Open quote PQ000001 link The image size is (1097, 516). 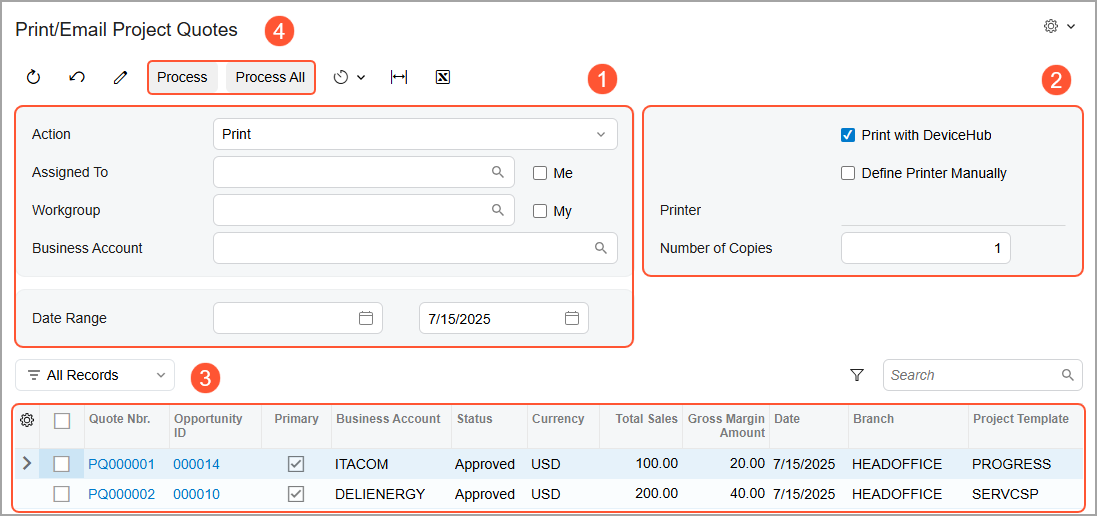pos(122,464)
